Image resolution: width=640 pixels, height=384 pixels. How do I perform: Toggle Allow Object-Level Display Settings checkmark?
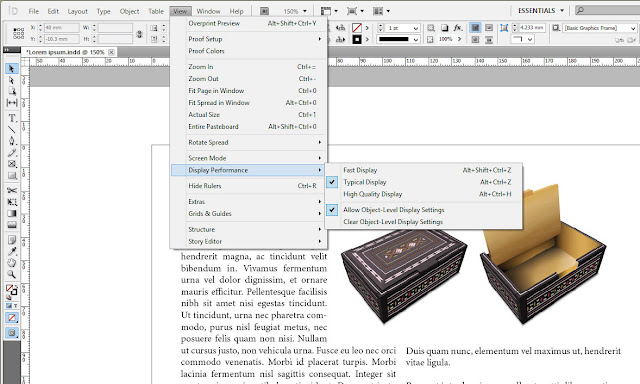tap(332, 210)
